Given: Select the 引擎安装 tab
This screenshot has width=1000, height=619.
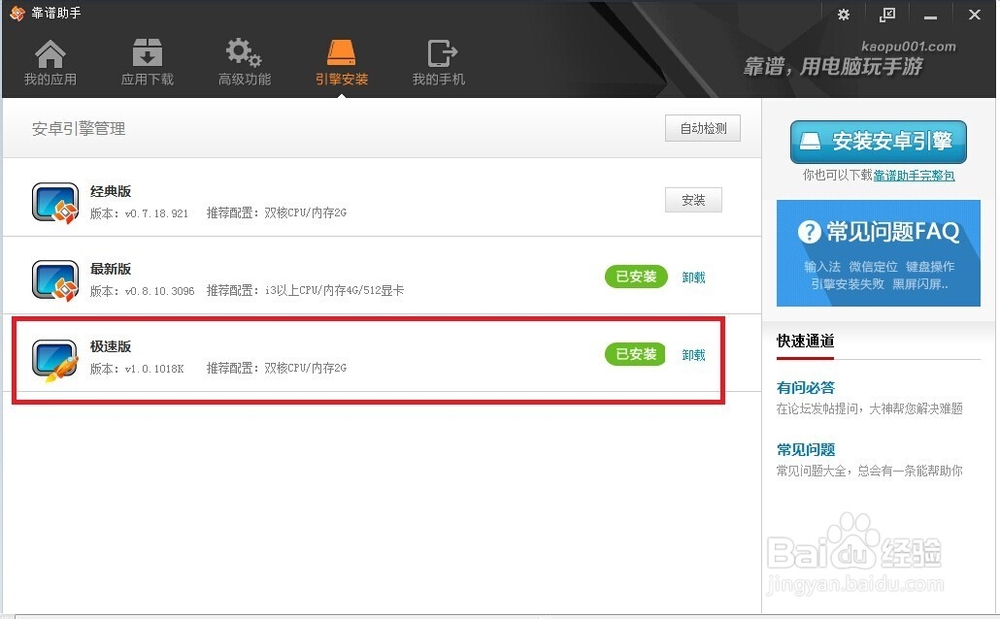Looking at the screenshot, I should [341, 62].
